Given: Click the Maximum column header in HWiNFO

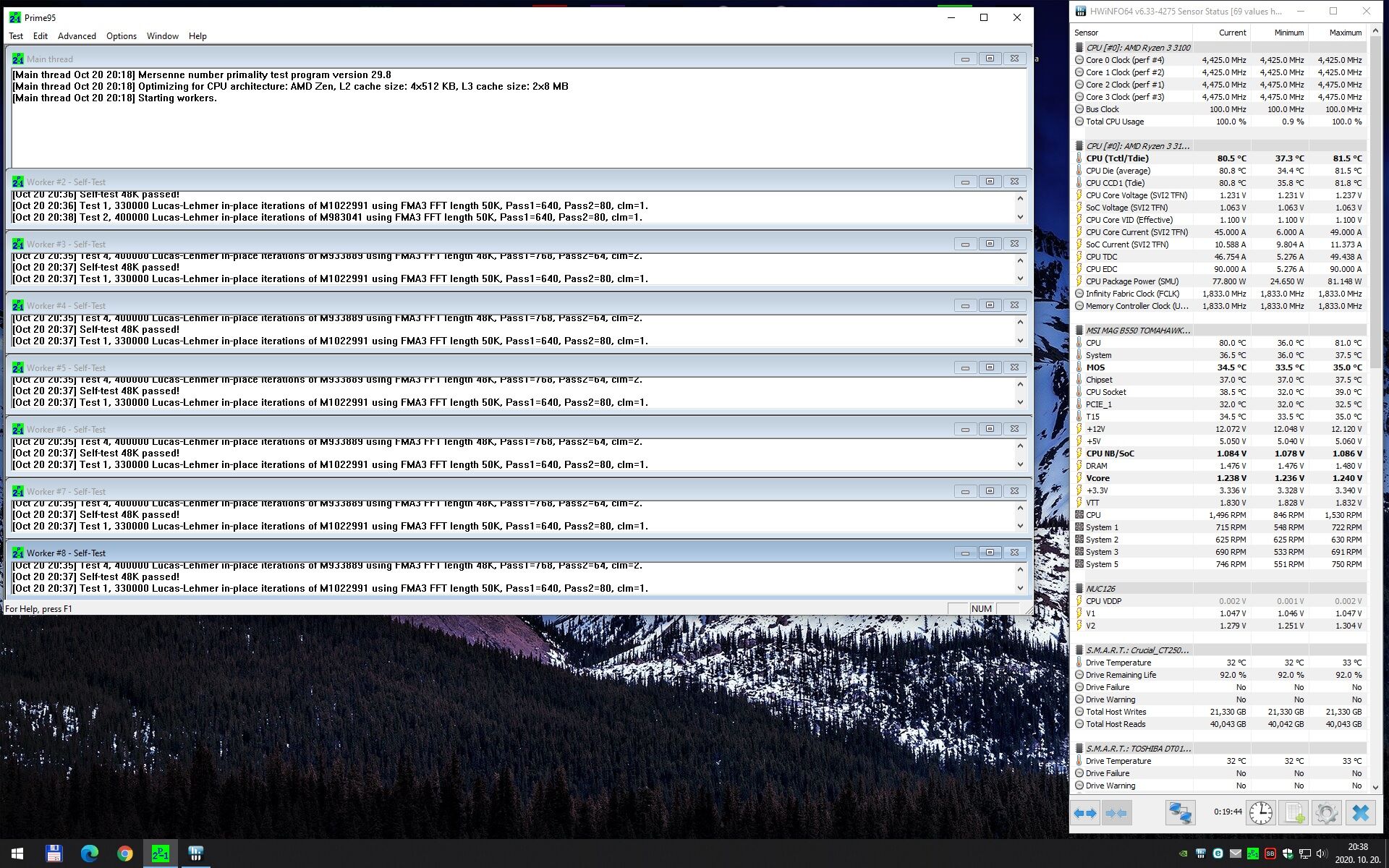Looking at the screenshot, I should pyautogui.click(x=1345, y=33).
